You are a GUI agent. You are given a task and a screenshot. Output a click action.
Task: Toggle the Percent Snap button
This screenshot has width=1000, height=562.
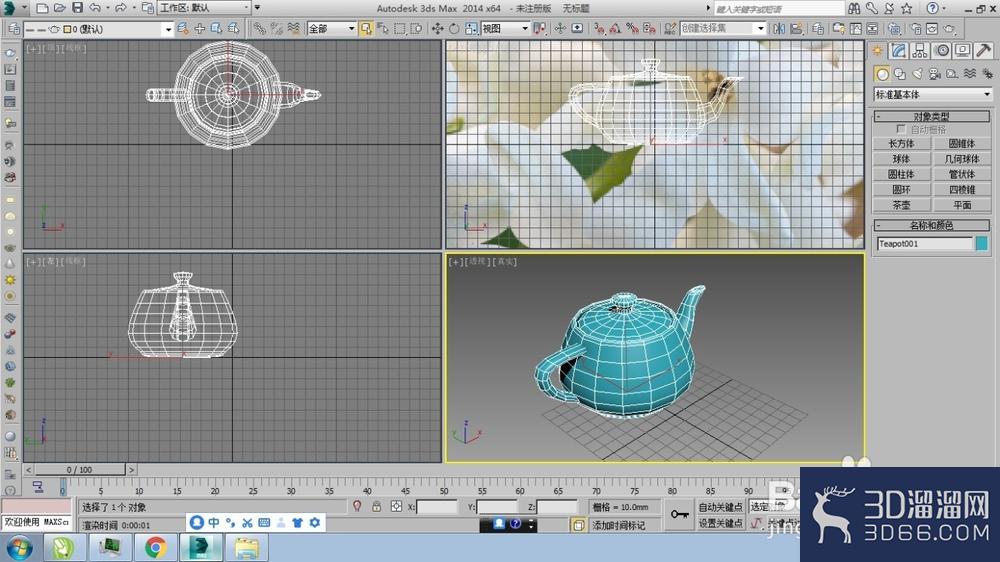632,29
